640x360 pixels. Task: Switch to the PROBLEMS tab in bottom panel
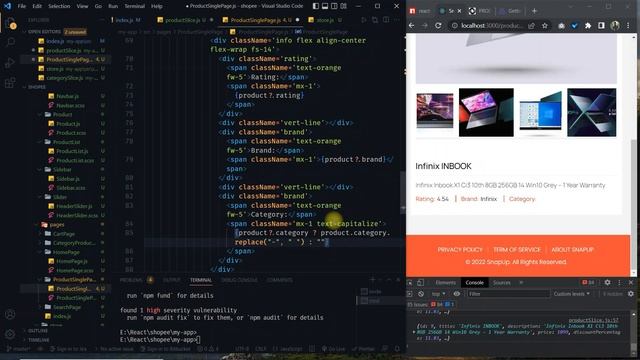pos(131,280)
